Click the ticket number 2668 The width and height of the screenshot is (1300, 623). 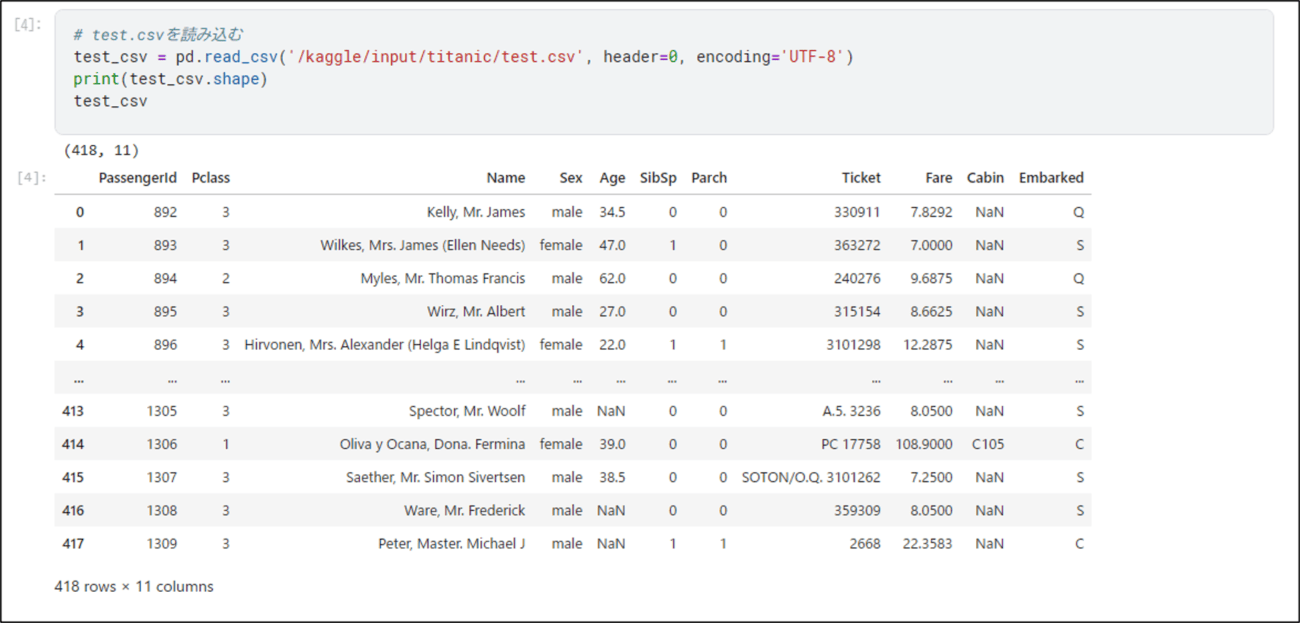point(865,543)
